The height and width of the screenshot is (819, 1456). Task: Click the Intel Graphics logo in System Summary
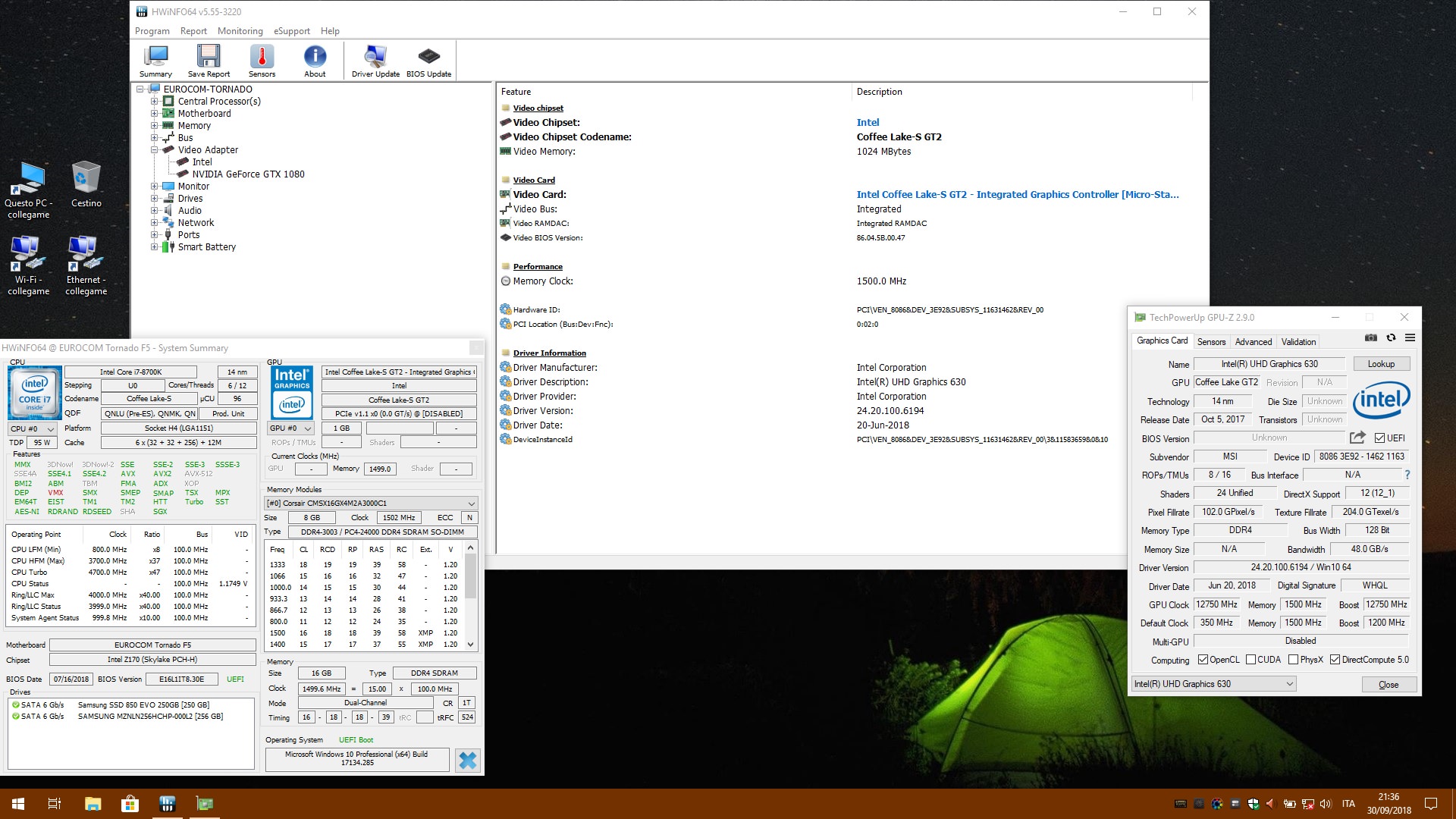292,392
